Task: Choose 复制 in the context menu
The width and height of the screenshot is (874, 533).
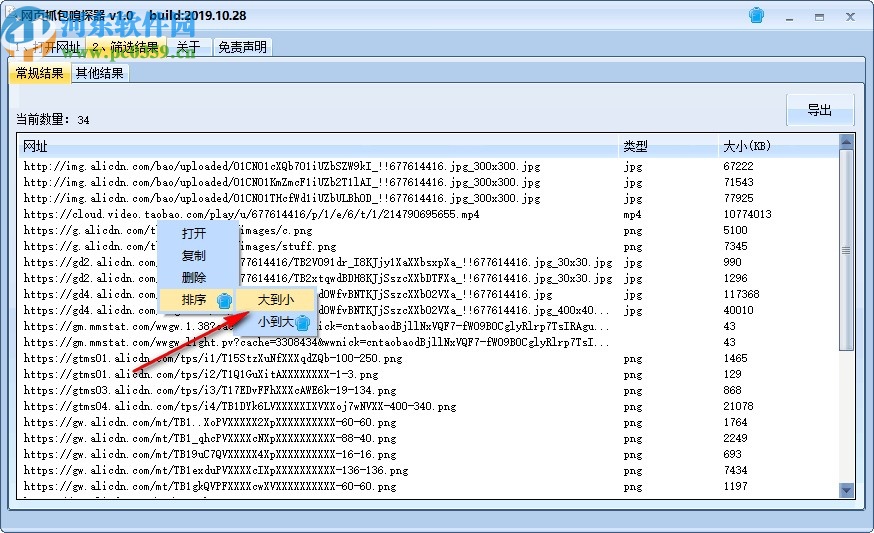Action: click(194, 255)
